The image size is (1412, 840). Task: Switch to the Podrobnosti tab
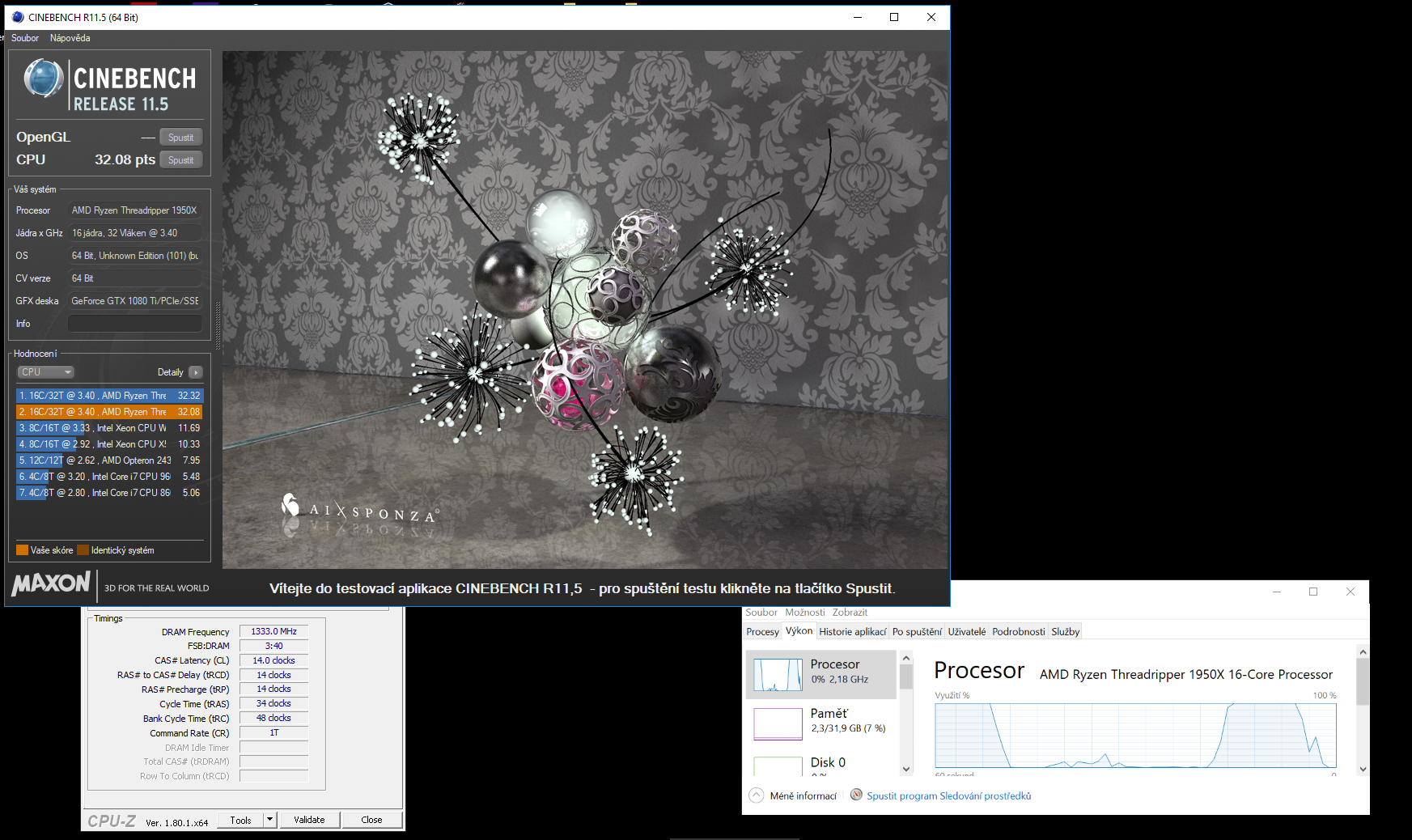(1018, 632)
